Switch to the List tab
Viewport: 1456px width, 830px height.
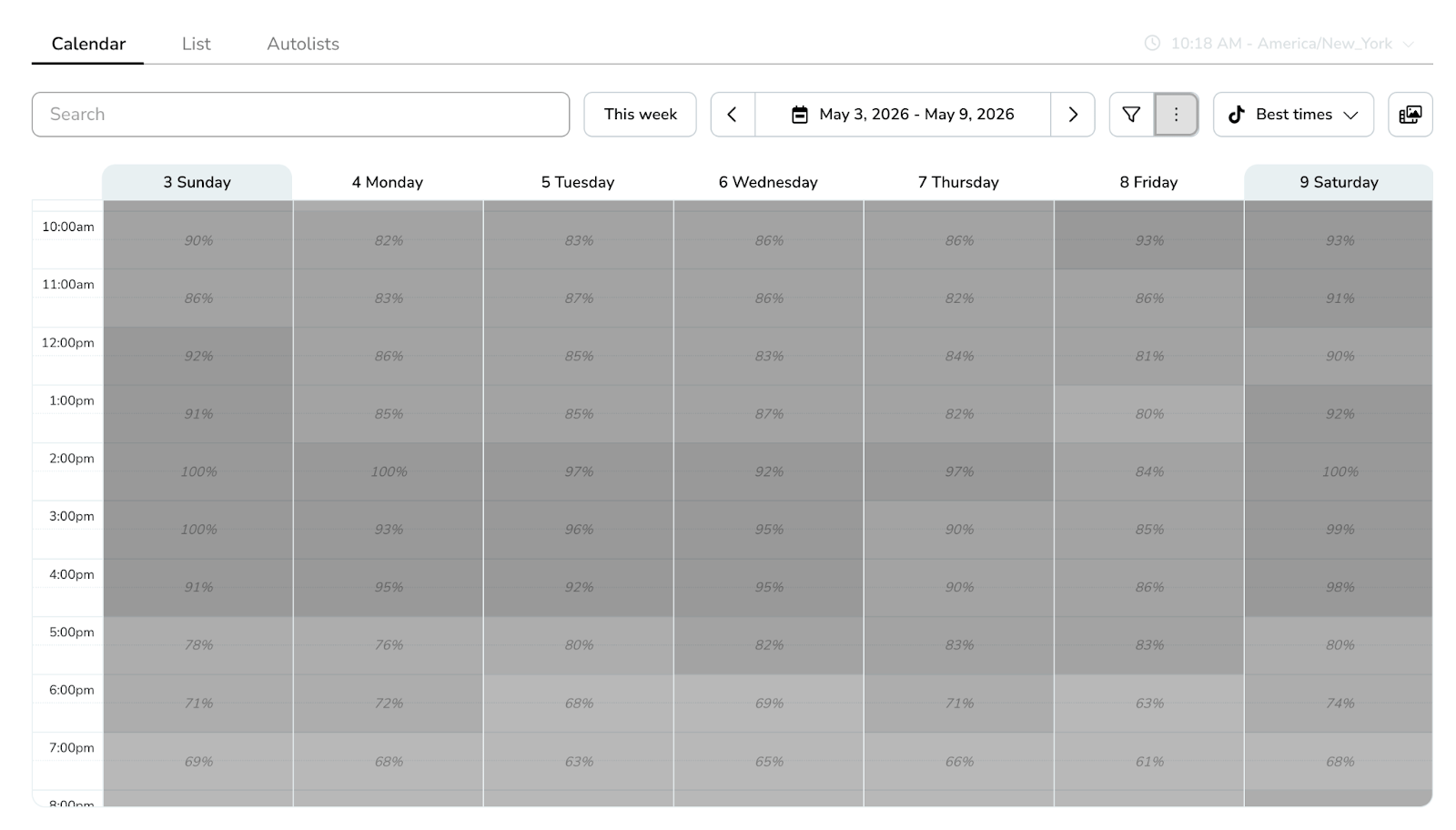196,44
